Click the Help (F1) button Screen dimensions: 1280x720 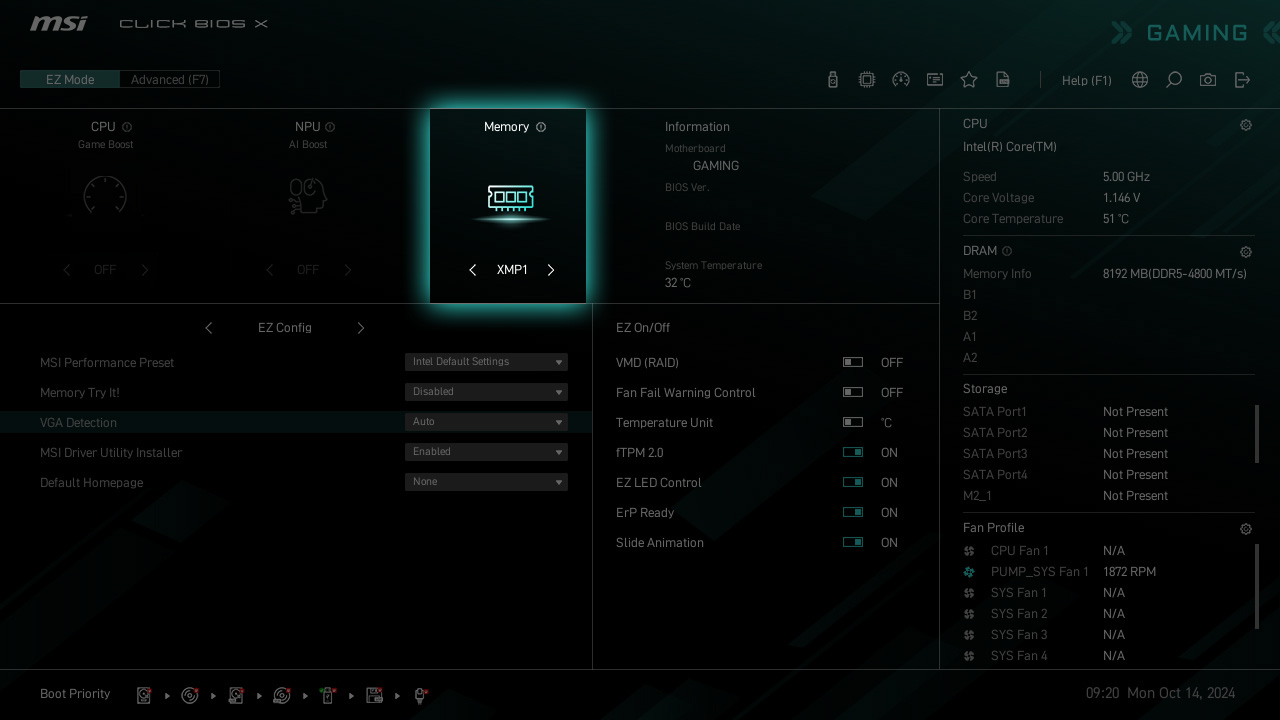click(x=1086, y=81)
